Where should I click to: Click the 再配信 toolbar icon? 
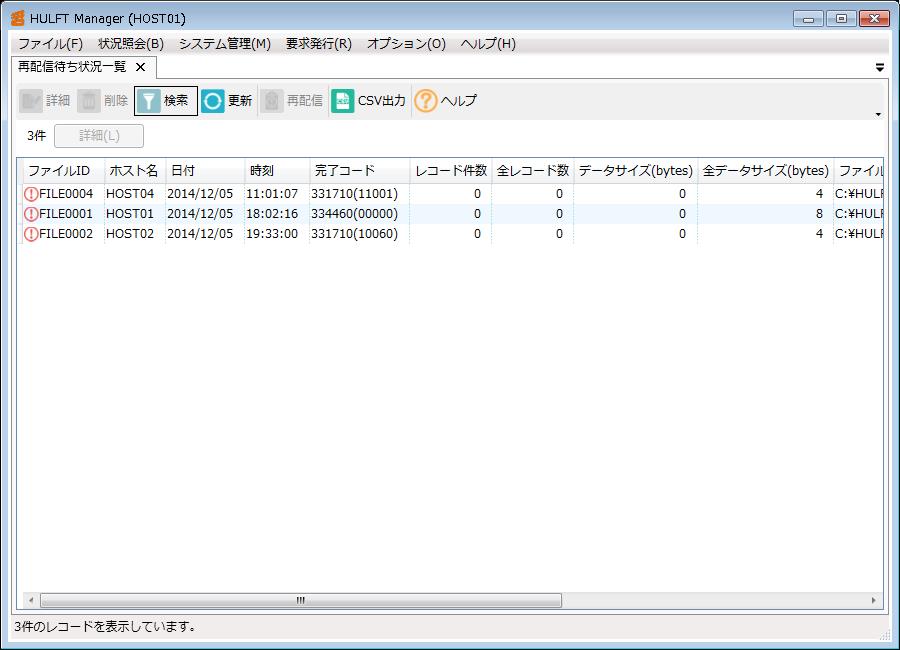(x=271, y=101)
